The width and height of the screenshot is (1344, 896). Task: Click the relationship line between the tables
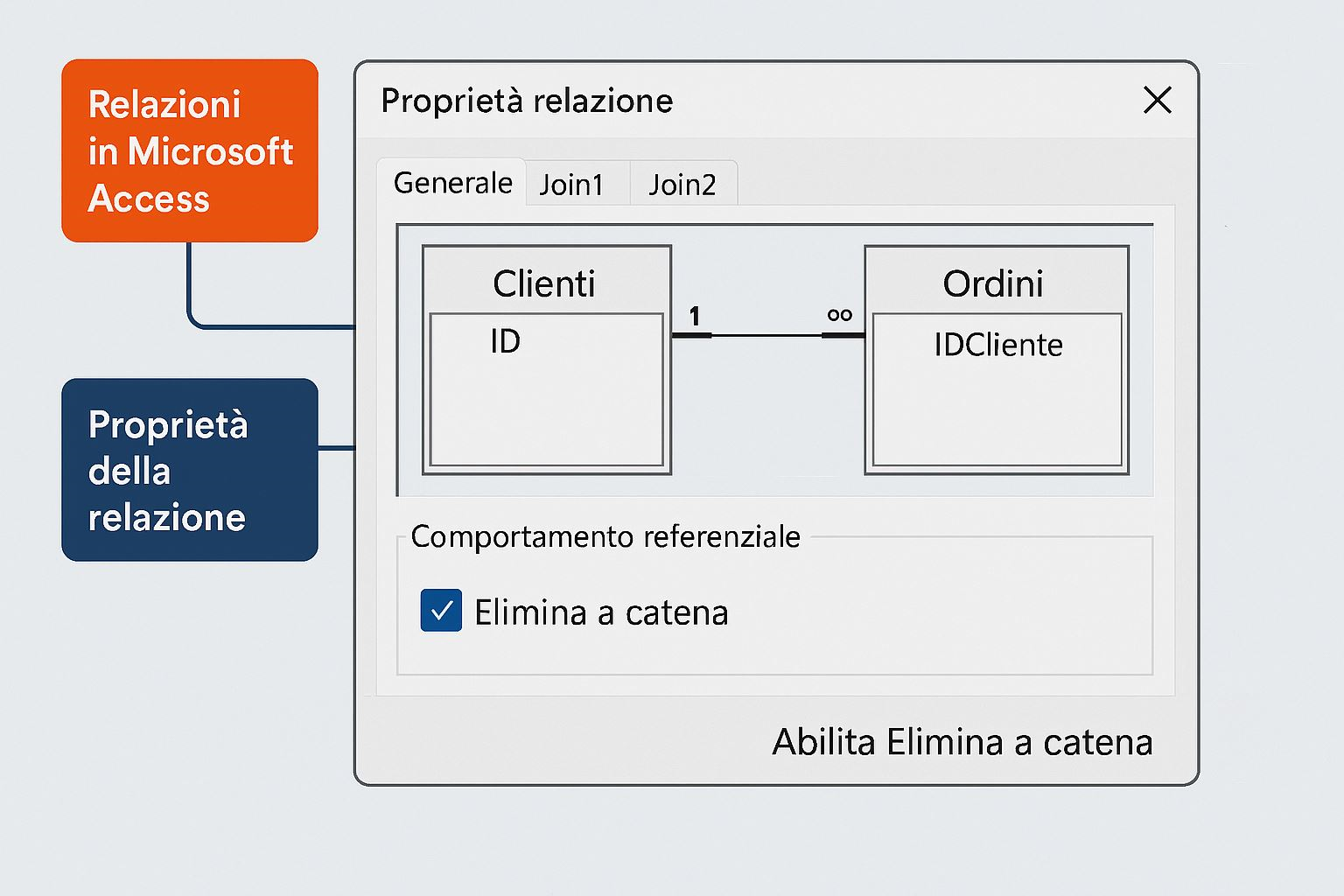click(x=766, y=335)
